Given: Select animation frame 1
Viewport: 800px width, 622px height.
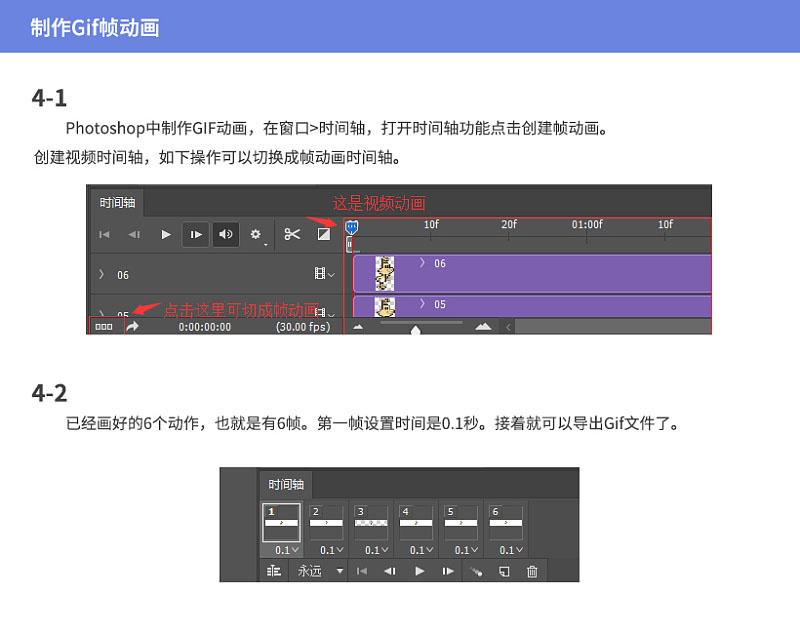Looking at the screenshot, I should coord(281,523).
